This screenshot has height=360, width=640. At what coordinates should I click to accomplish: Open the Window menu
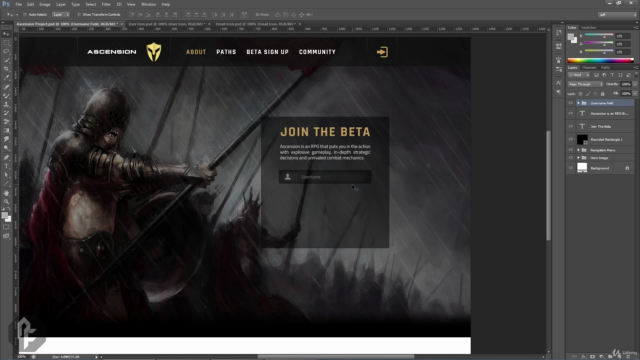(148, 4)
